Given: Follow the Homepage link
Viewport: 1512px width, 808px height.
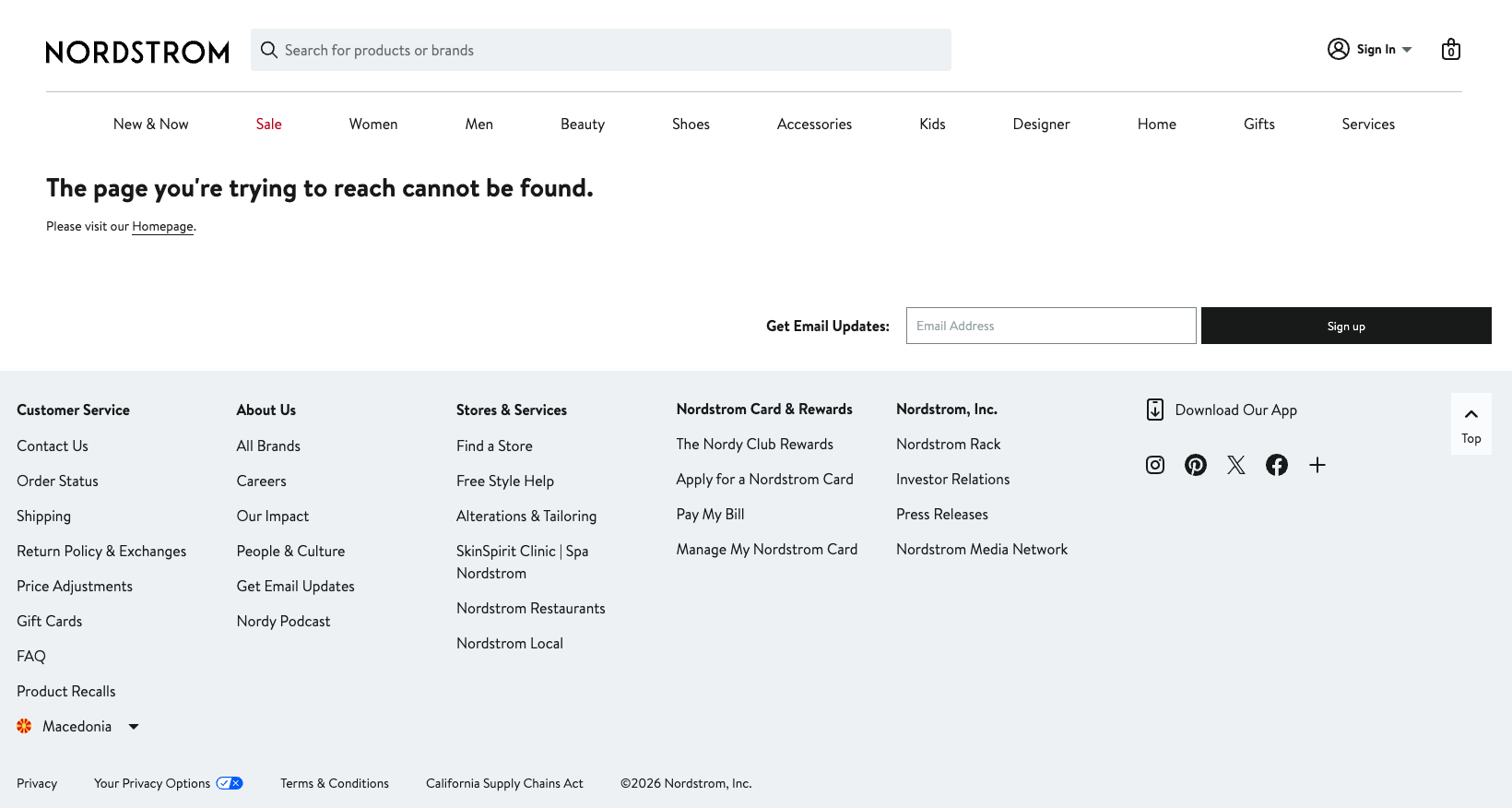Looking at the screenshot, I should (162, 226).
